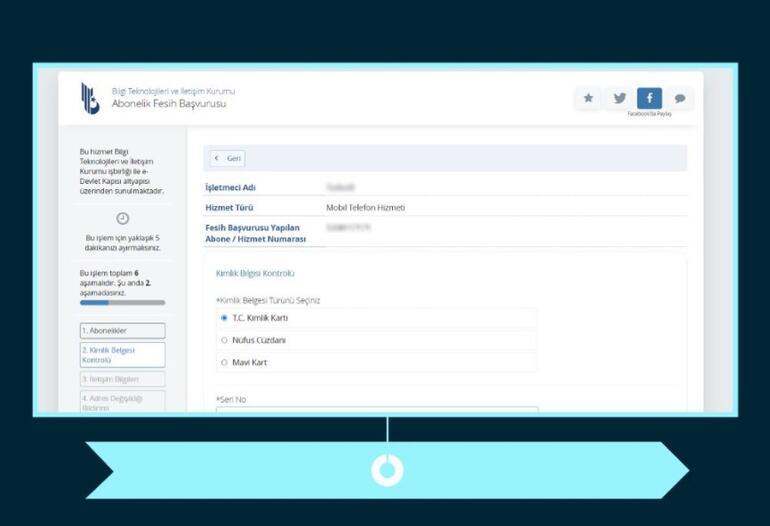
Task: Focus the Seri No input field
Action: pos(377,410)
